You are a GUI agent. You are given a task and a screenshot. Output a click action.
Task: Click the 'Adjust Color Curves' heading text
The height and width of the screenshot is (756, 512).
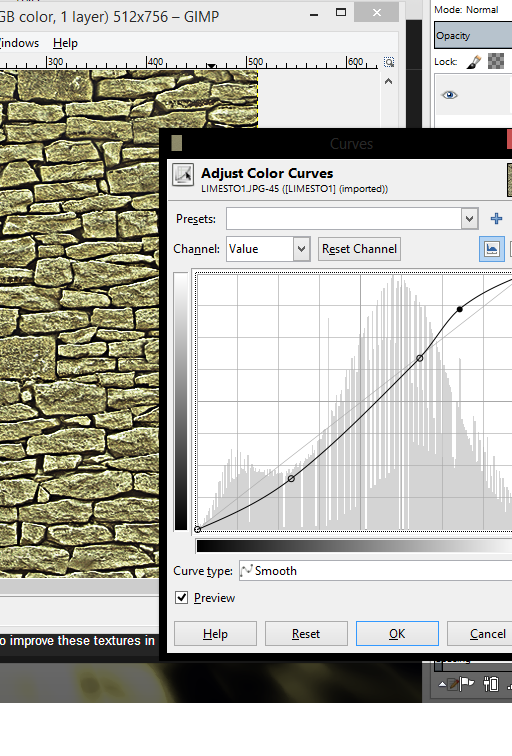[267, 173]
